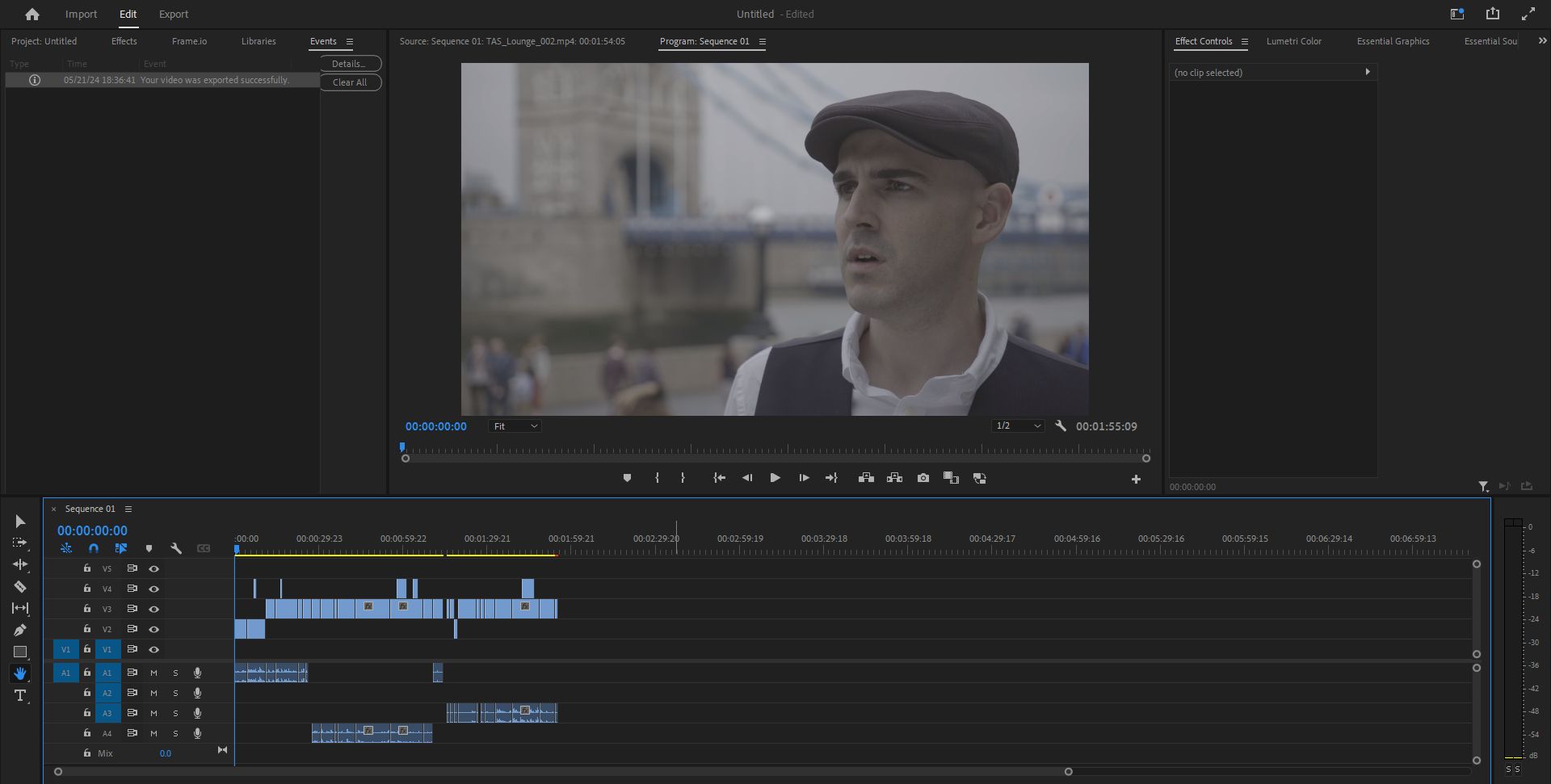Open the Fit zoom level dropdown
1551x784 pixels.
(x=515, y=426)
